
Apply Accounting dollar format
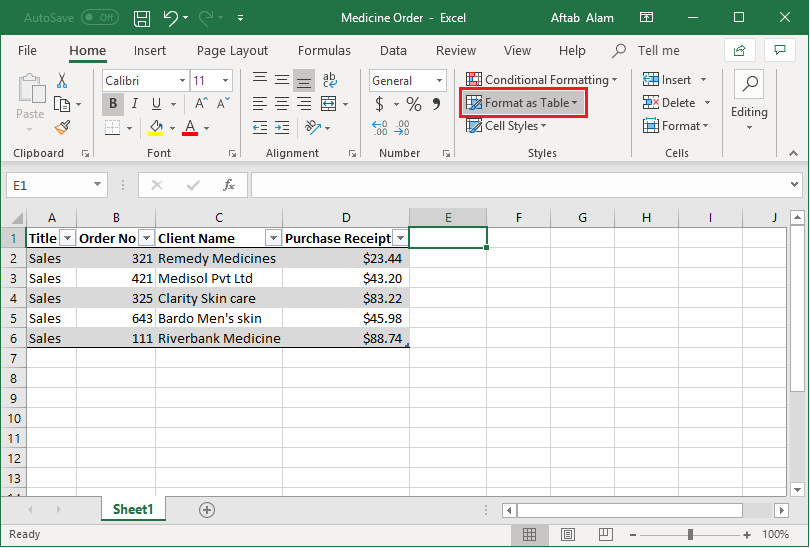coord(379,104)
